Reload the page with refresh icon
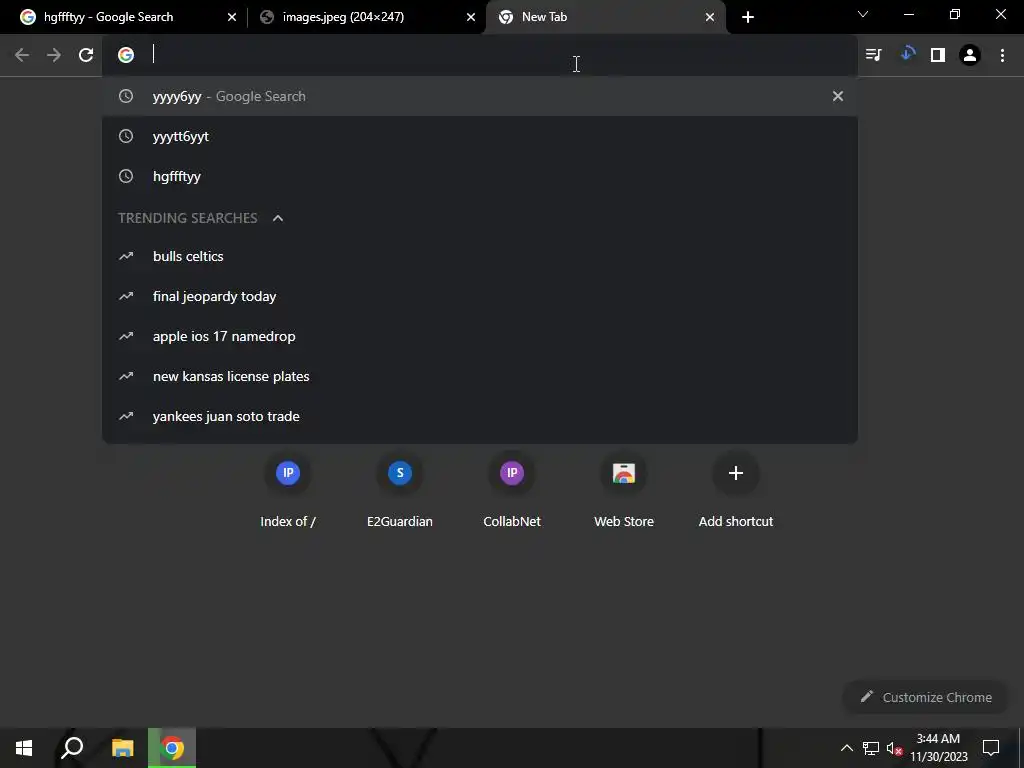 click(x=86, y=55)
